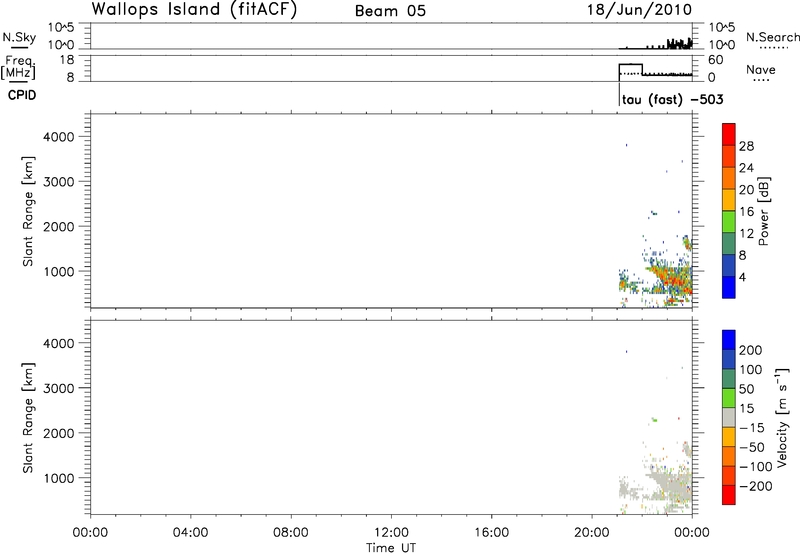Click the '4000' tick on power panel
800x554 pixels.
(58, 137)
